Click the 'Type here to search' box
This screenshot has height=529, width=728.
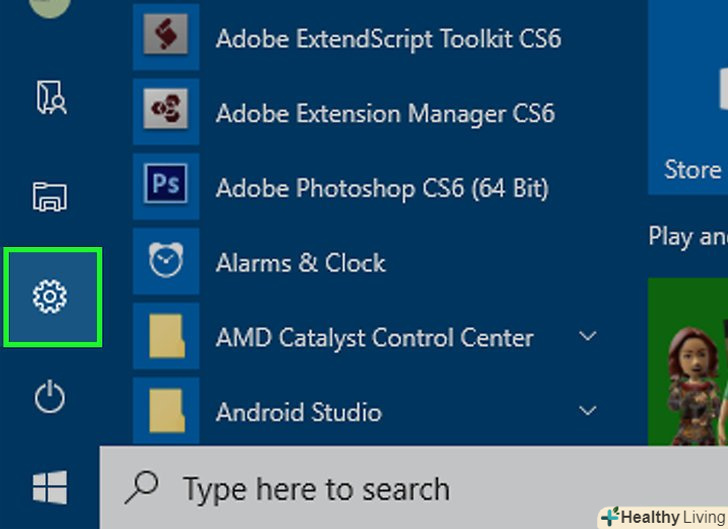(x=400, y=489)
